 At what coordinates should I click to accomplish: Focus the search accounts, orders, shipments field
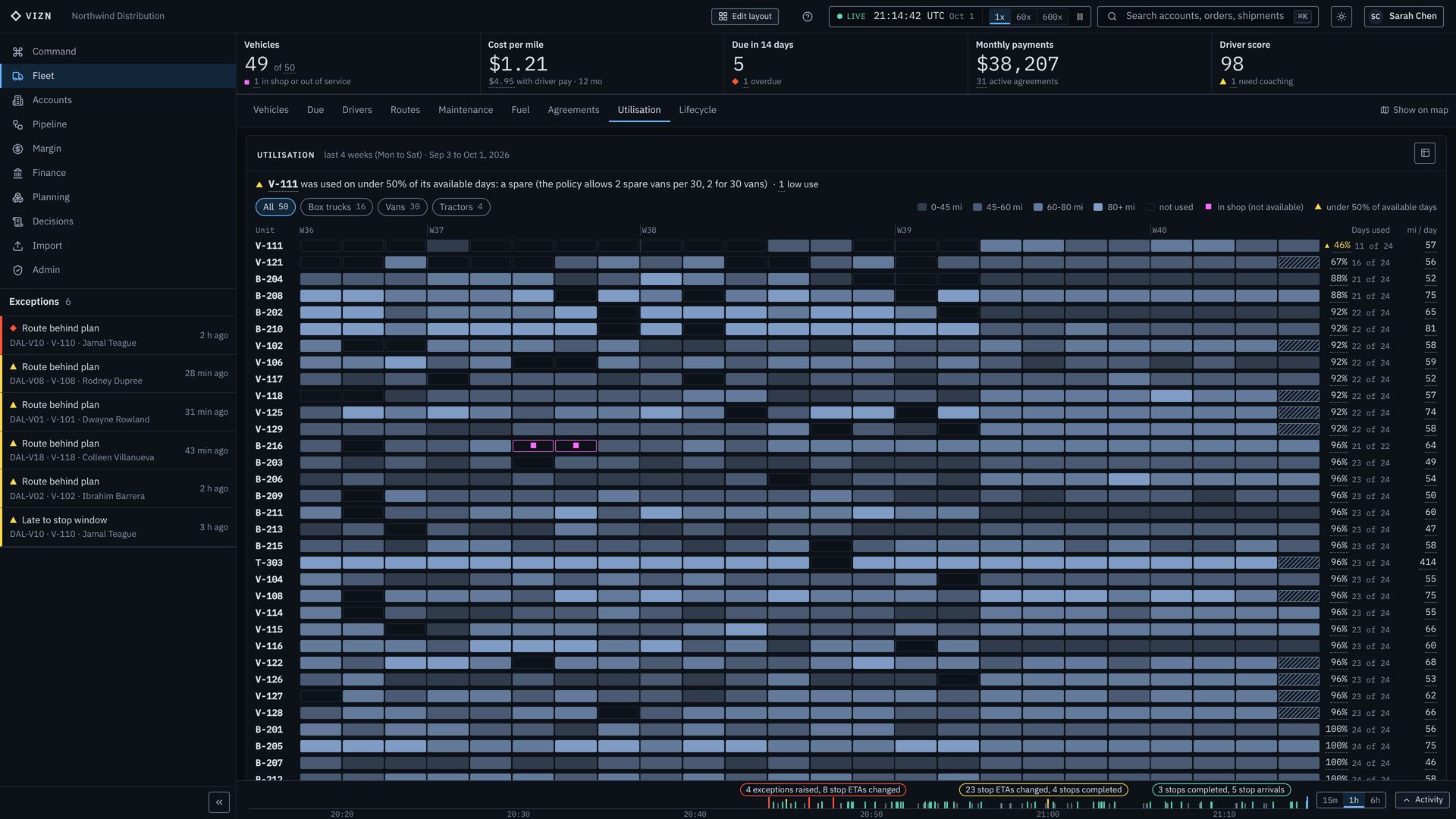tap(1208, 17)
